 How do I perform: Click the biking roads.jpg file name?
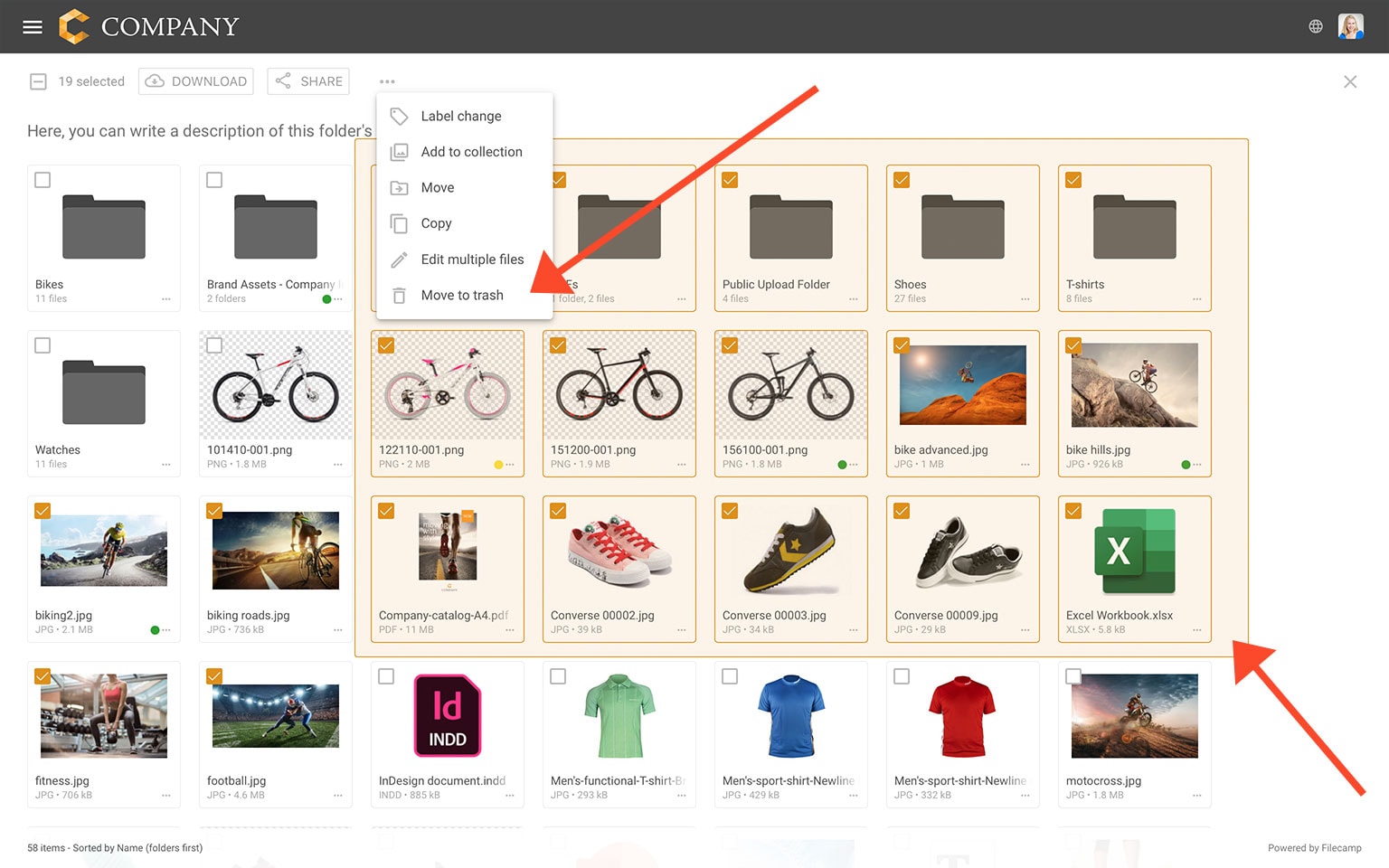pyautogui.click(x=249, y=616)
